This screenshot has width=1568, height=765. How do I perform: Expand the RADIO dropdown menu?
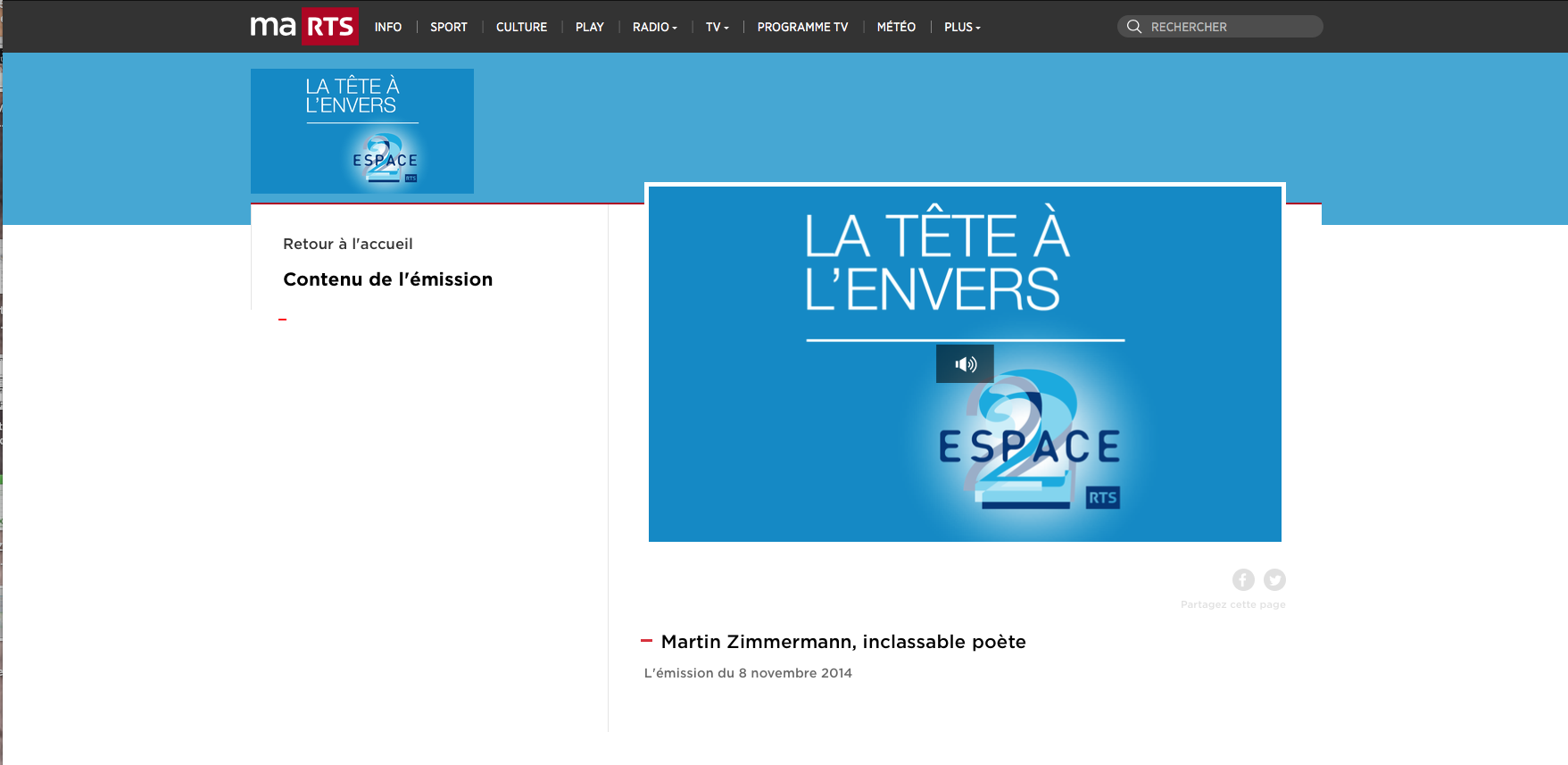(655, 28)
